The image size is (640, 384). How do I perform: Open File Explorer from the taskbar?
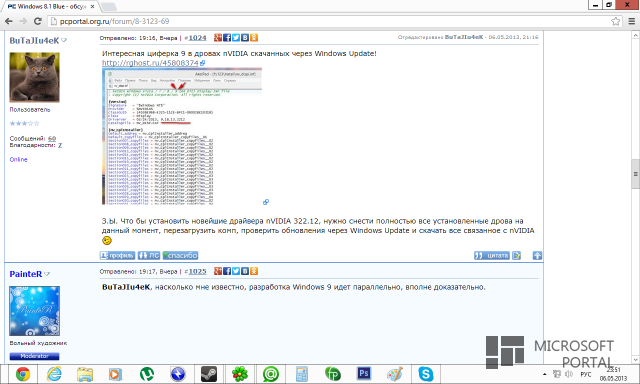(85, 374)
